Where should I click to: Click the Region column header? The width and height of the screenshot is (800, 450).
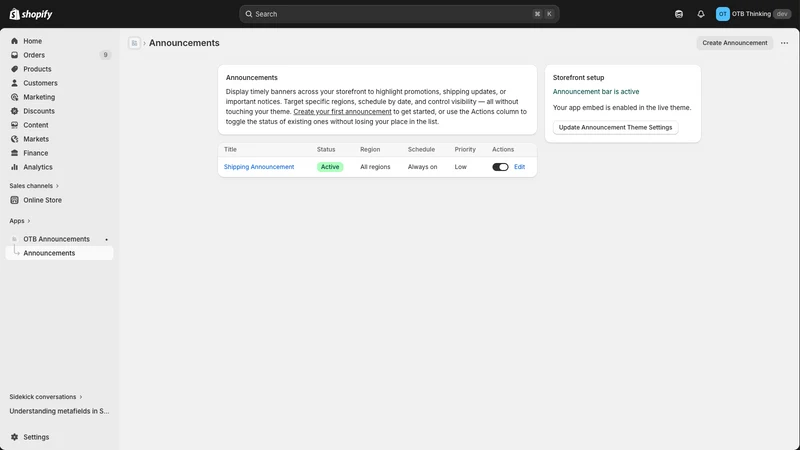click(x=370, y=149)
